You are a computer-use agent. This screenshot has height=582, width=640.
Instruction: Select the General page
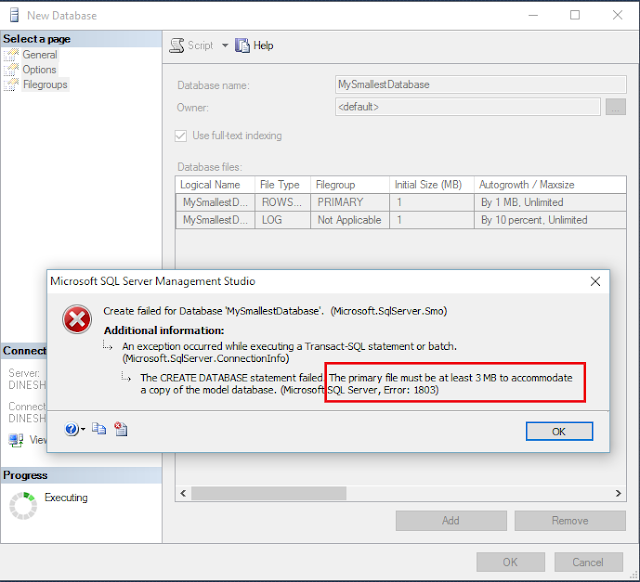click(40, 54)
